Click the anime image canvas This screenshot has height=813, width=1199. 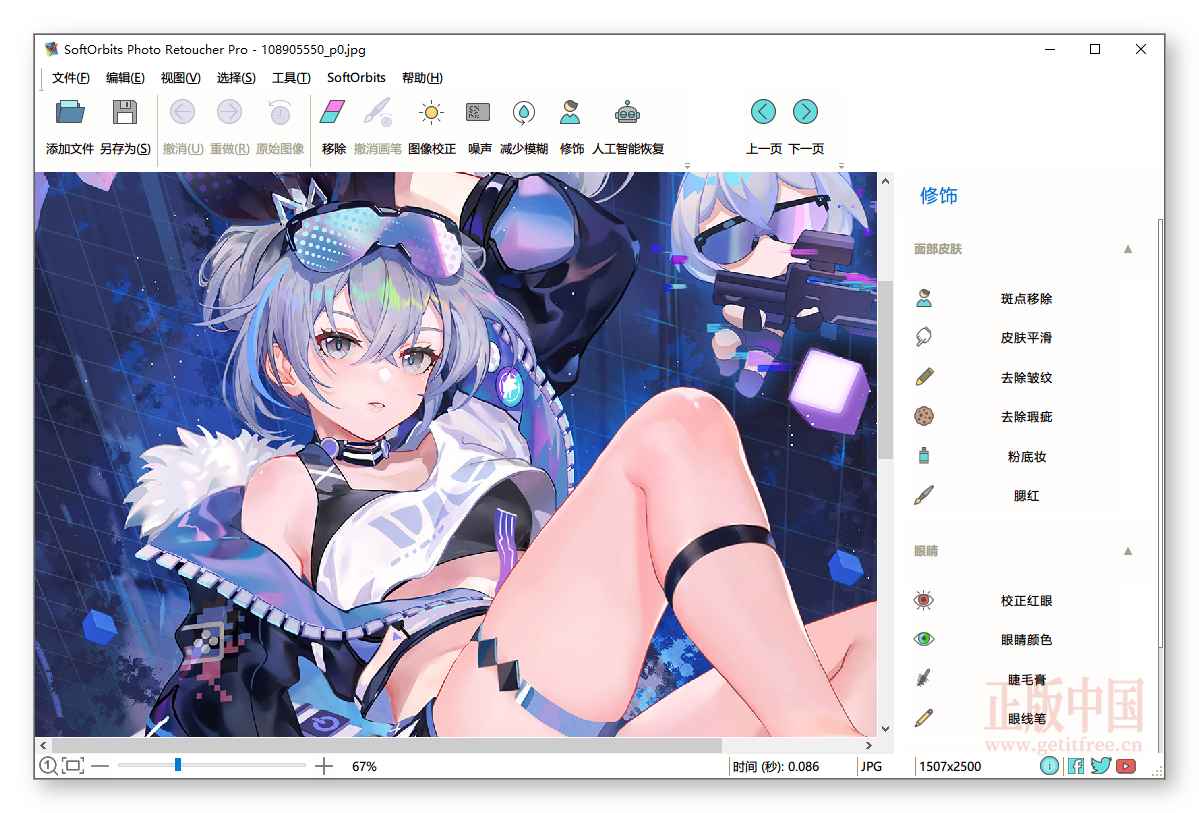coord(455,454)
